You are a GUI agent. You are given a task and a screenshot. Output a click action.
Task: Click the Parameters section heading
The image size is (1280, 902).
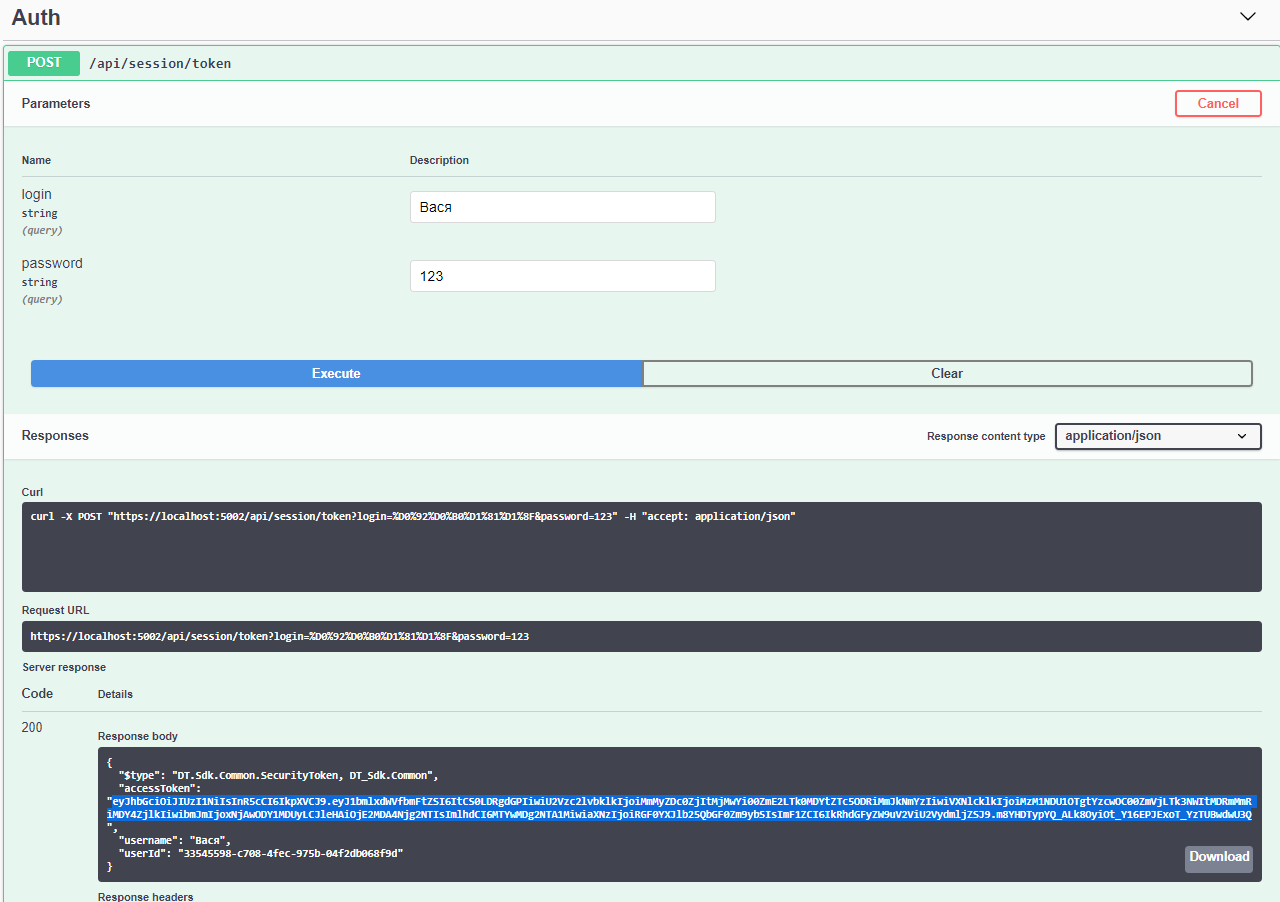point(56,104)
